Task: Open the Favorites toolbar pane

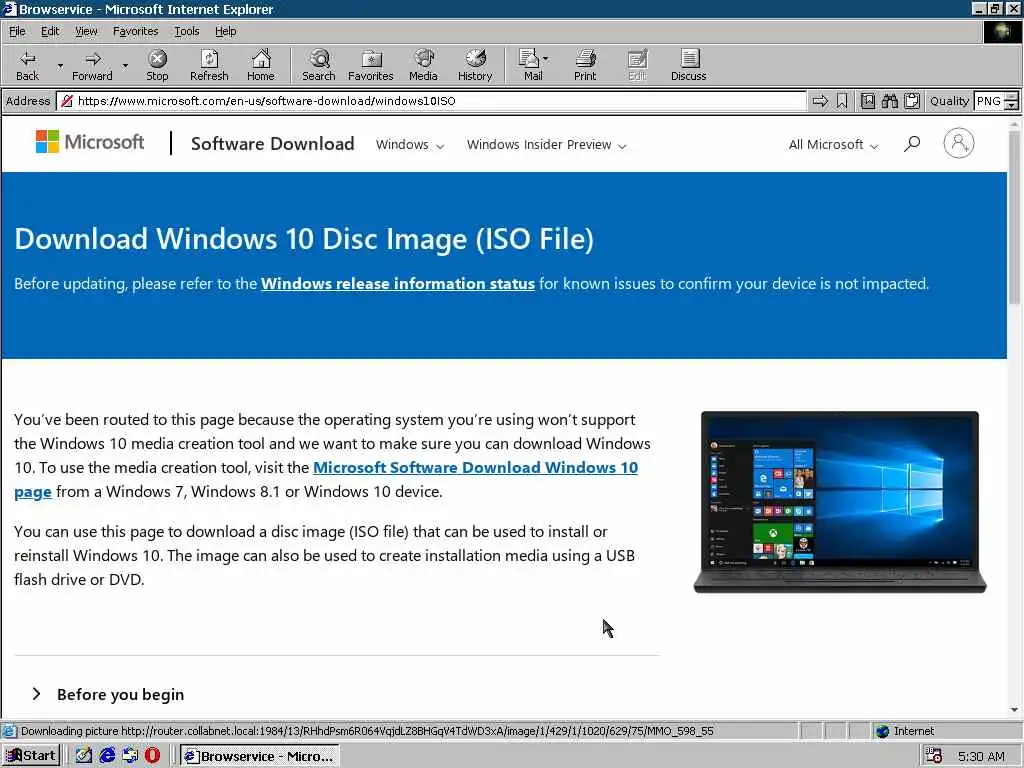Action: point(370,65)
